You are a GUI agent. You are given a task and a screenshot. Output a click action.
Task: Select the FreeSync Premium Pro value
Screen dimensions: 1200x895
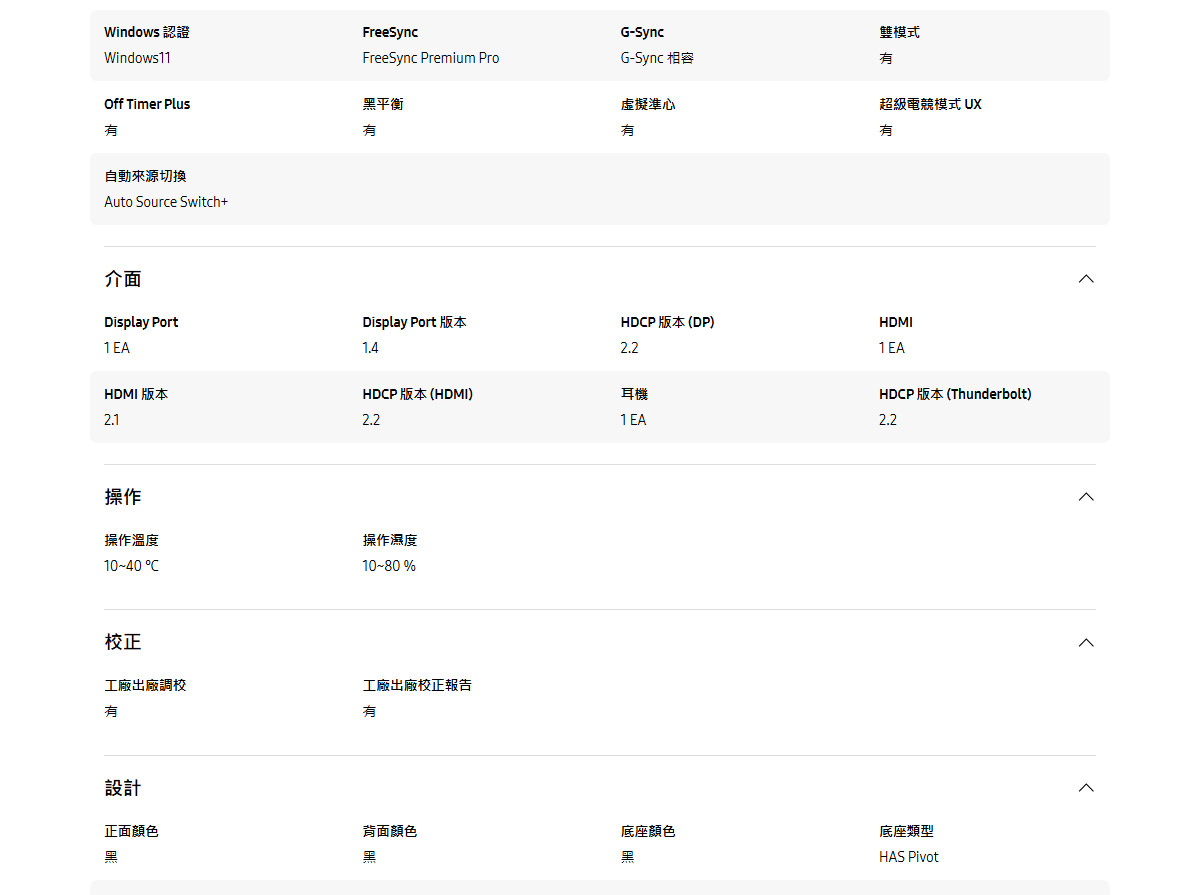[431, 58]
